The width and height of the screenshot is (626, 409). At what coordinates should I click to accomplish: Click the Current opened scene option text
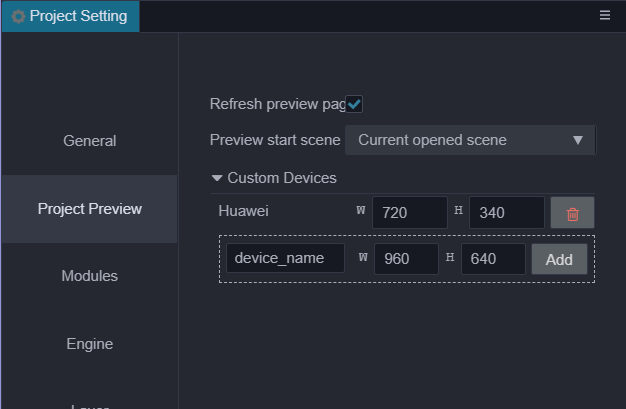click(x=432, y=140)
